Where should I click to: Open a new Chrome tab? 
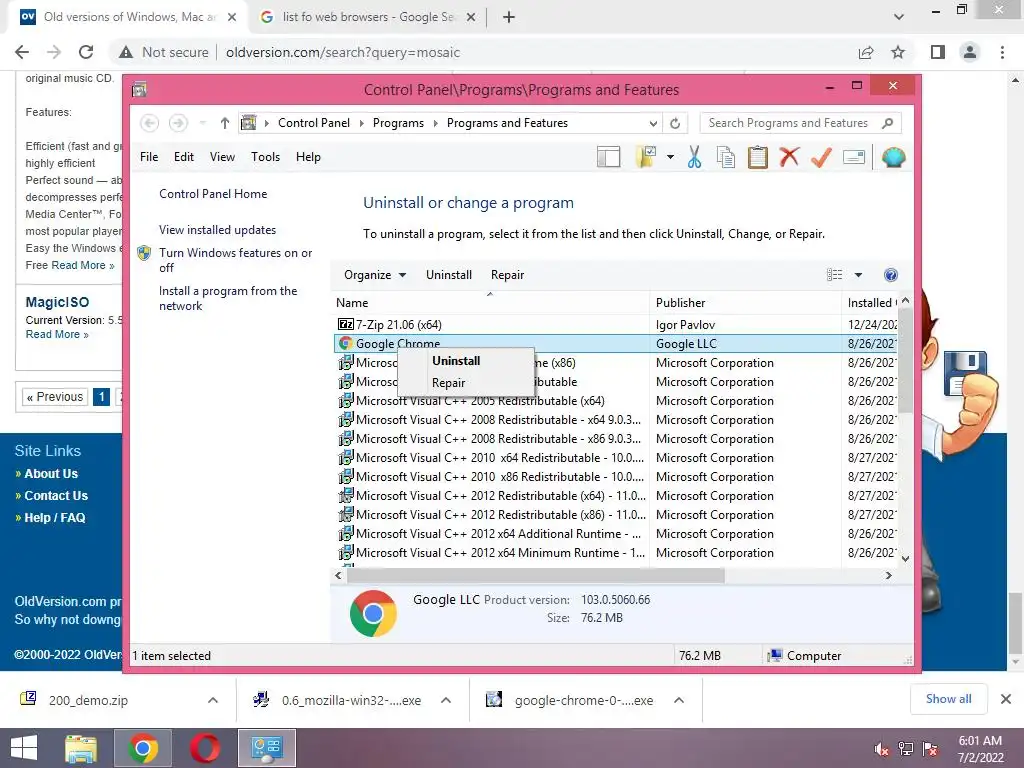click(509, 17)
